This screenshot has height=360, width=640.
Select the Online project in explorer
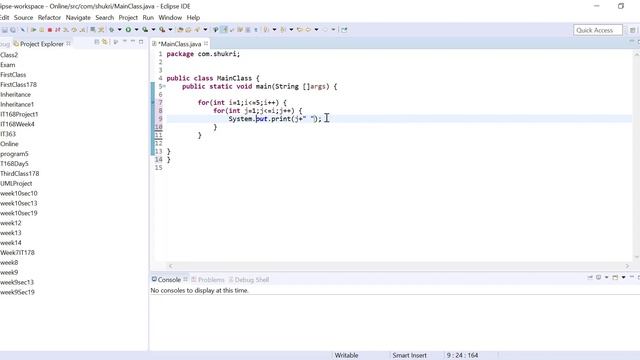click(9, 144)
